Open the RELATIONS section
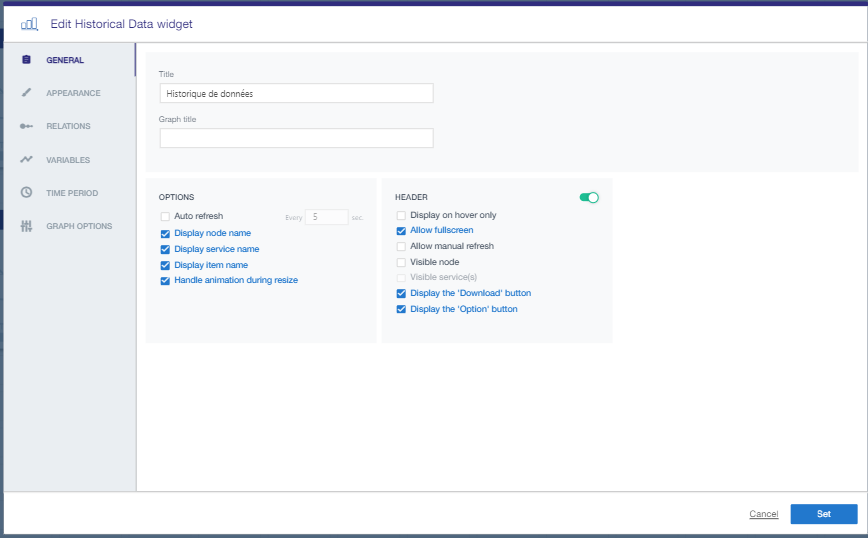Screen dimensions: 868x538 pyautogui.click(x=68, y=126)
